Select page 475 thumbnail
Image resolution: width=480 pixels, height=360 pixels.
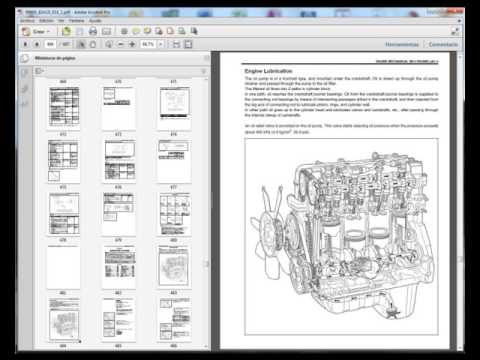pyautogui.click(x=64, y=213)
